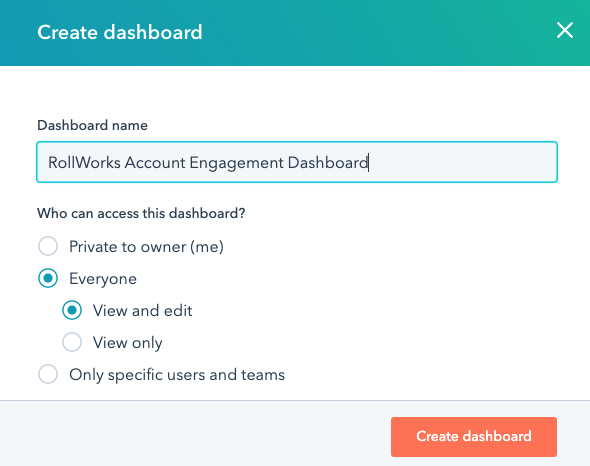Click 'Only specific users and teams' label text
590x466 pixels.
click(177, 375)
